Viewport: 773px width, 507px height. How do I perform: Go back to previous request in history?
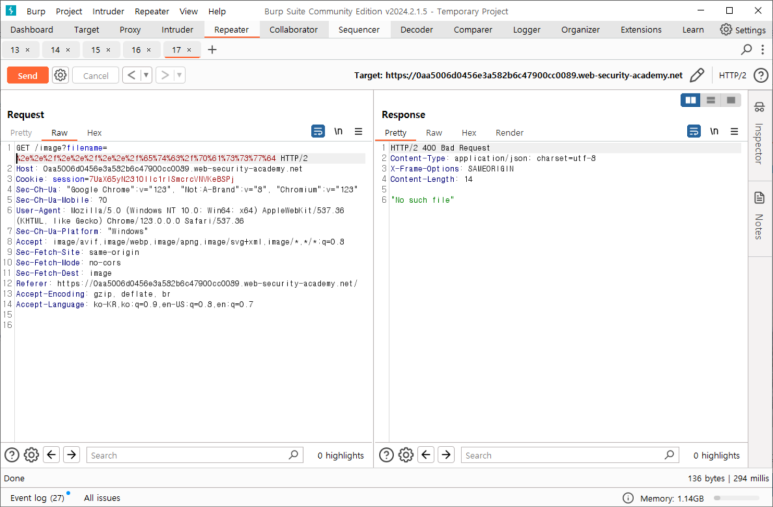click(x=131, y=75)
